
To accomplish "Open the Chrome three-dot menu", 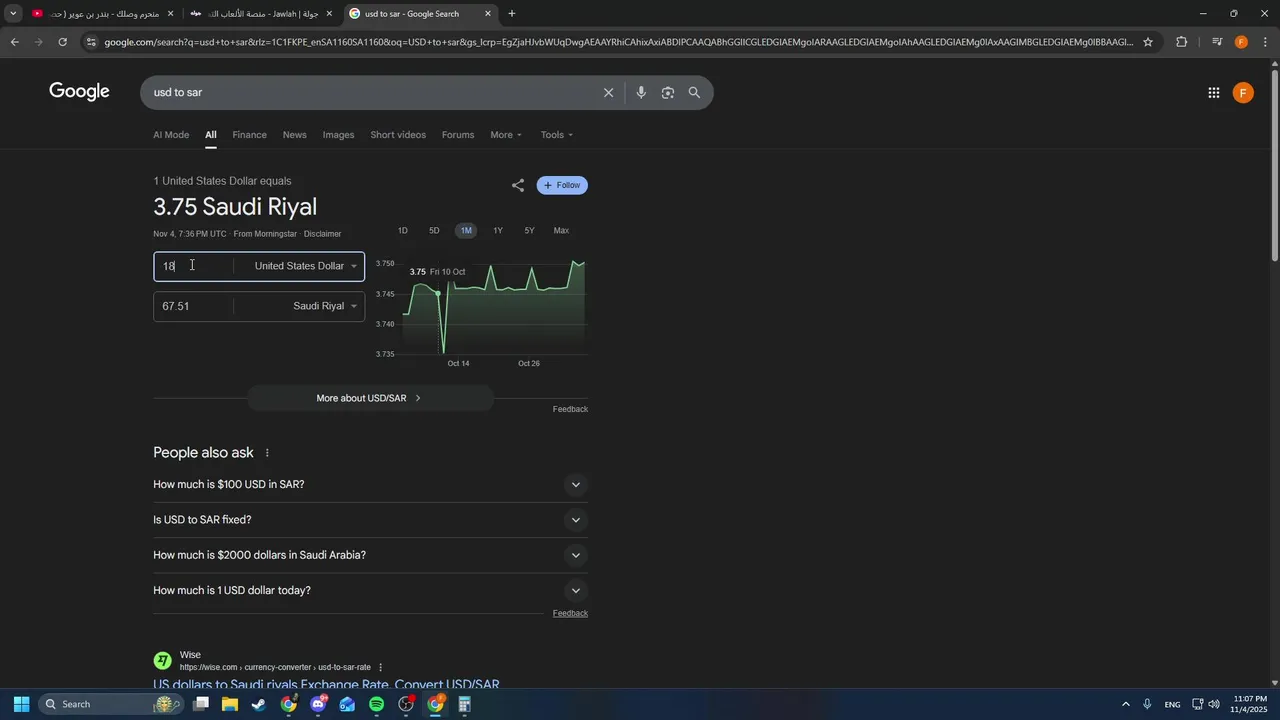I will pos(1266,42).
